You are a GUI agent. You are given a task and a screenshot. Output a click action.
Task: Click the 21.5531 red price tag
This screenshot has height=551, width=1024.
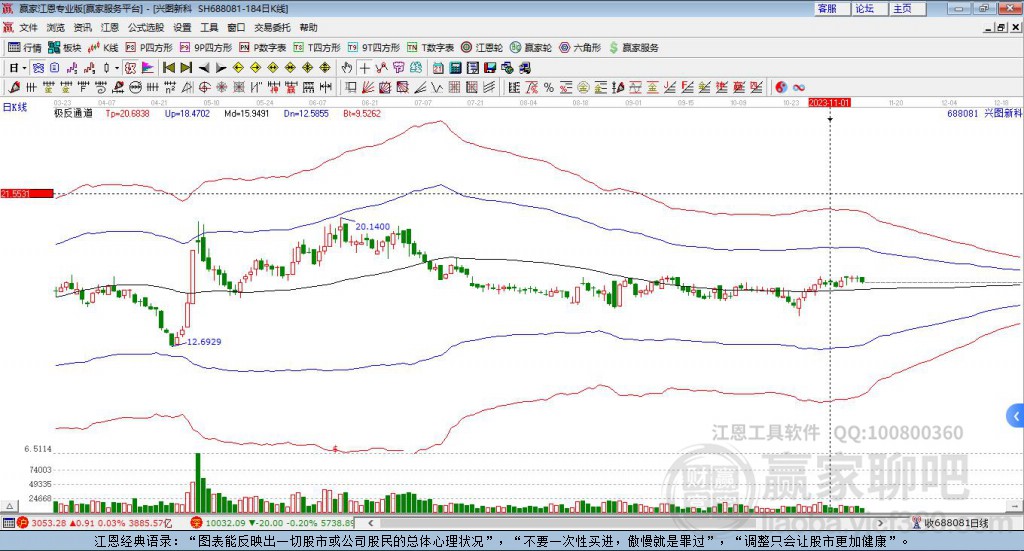point(27,194)
